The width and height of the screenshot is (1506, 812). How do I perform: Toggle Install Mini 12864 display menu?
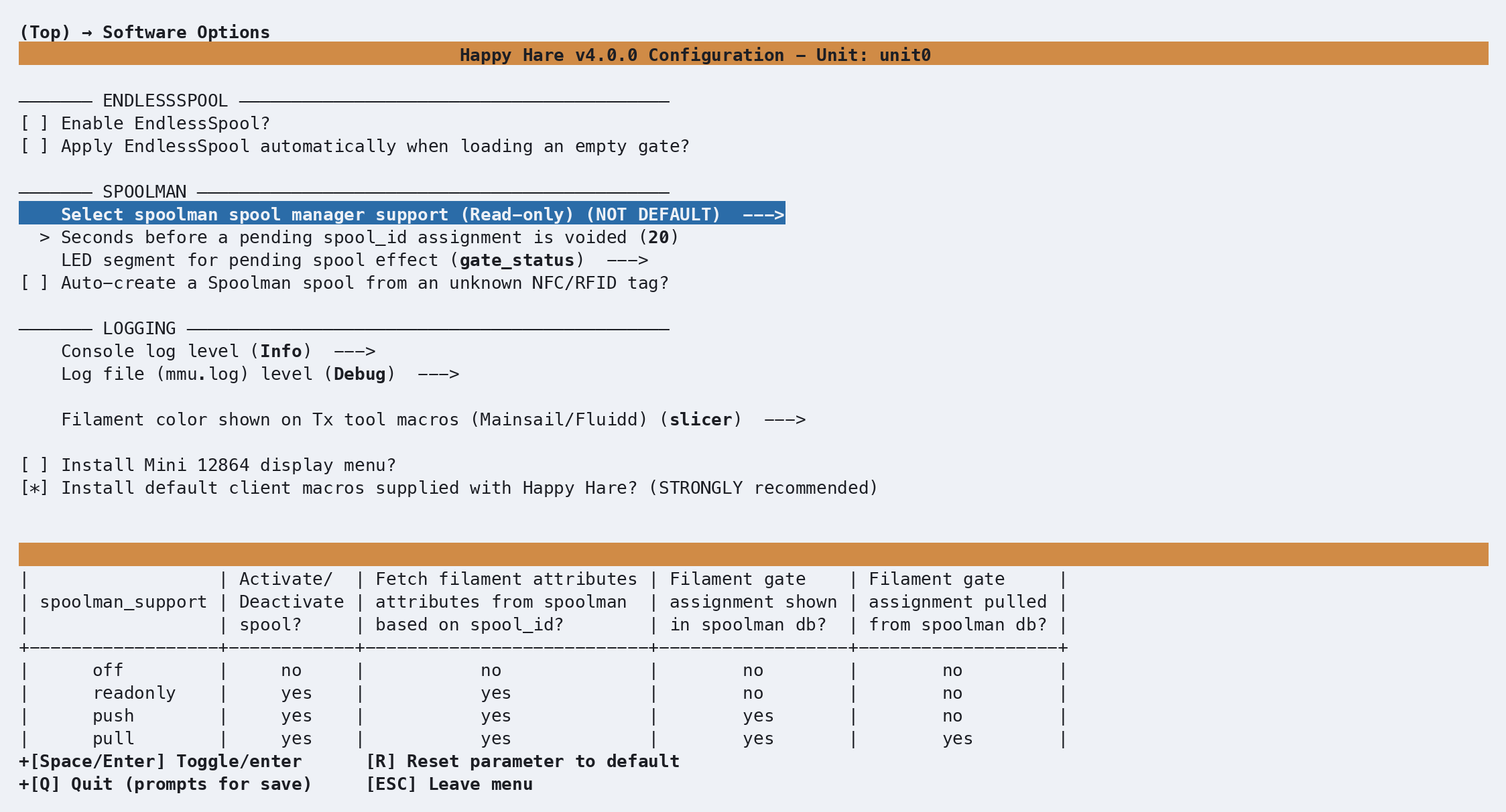208,465
